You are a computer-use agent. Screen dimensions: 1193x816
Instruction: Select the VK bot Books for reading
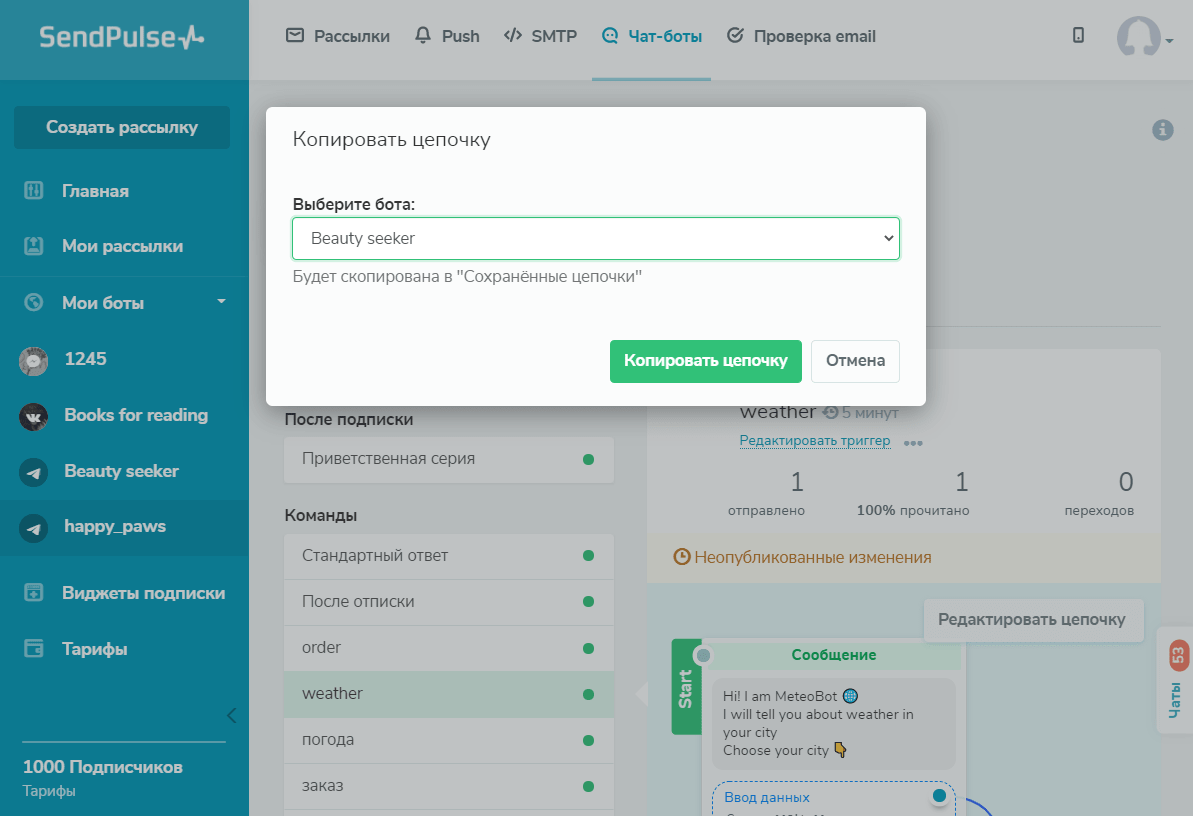point(135,415)
